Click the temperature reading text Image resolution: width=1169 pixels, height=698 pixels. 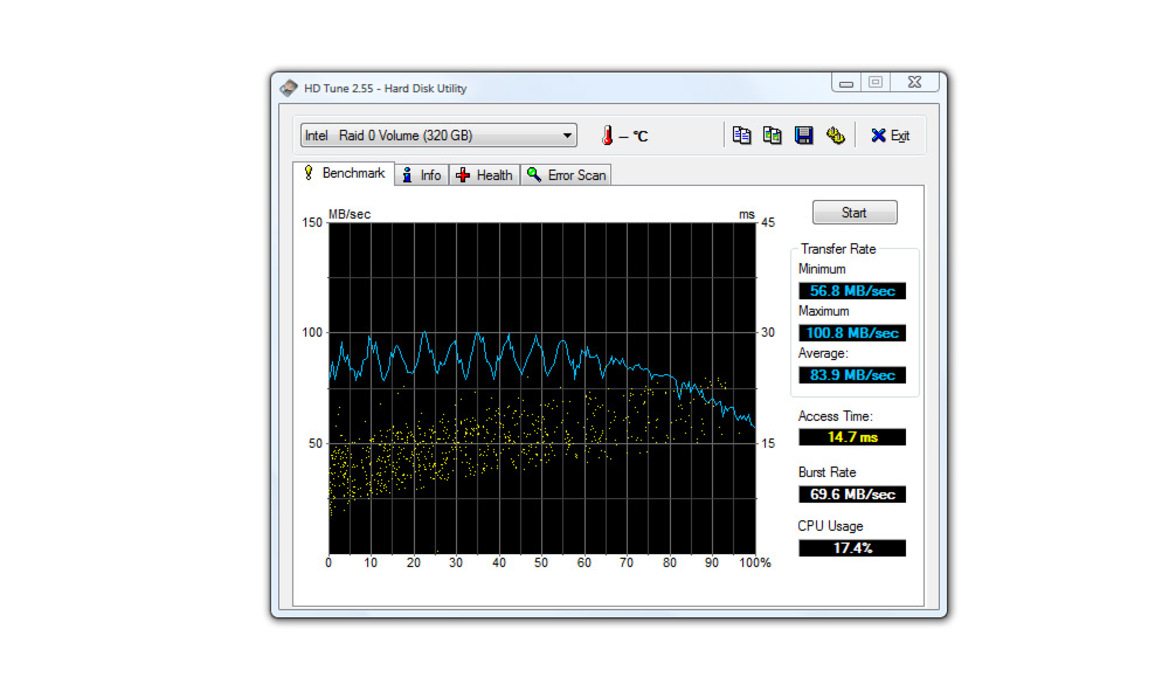(634, 136)
